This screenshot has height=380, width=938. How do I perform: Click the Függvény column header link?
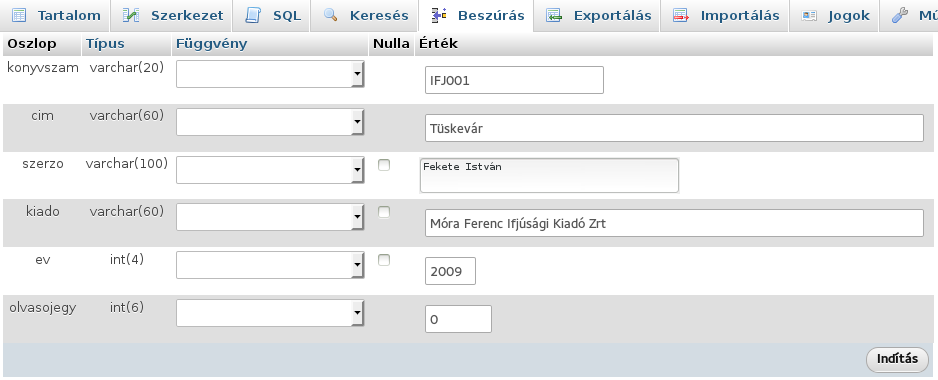(x=211, y=44)
